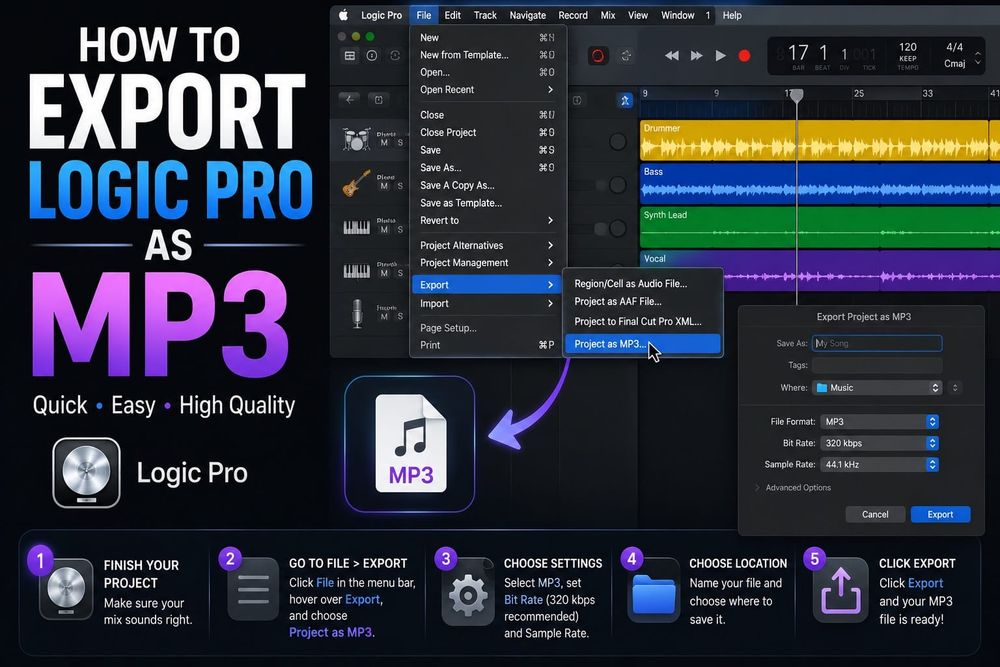Select the keyboard icon on the Synth Lead row

(357, 228)
